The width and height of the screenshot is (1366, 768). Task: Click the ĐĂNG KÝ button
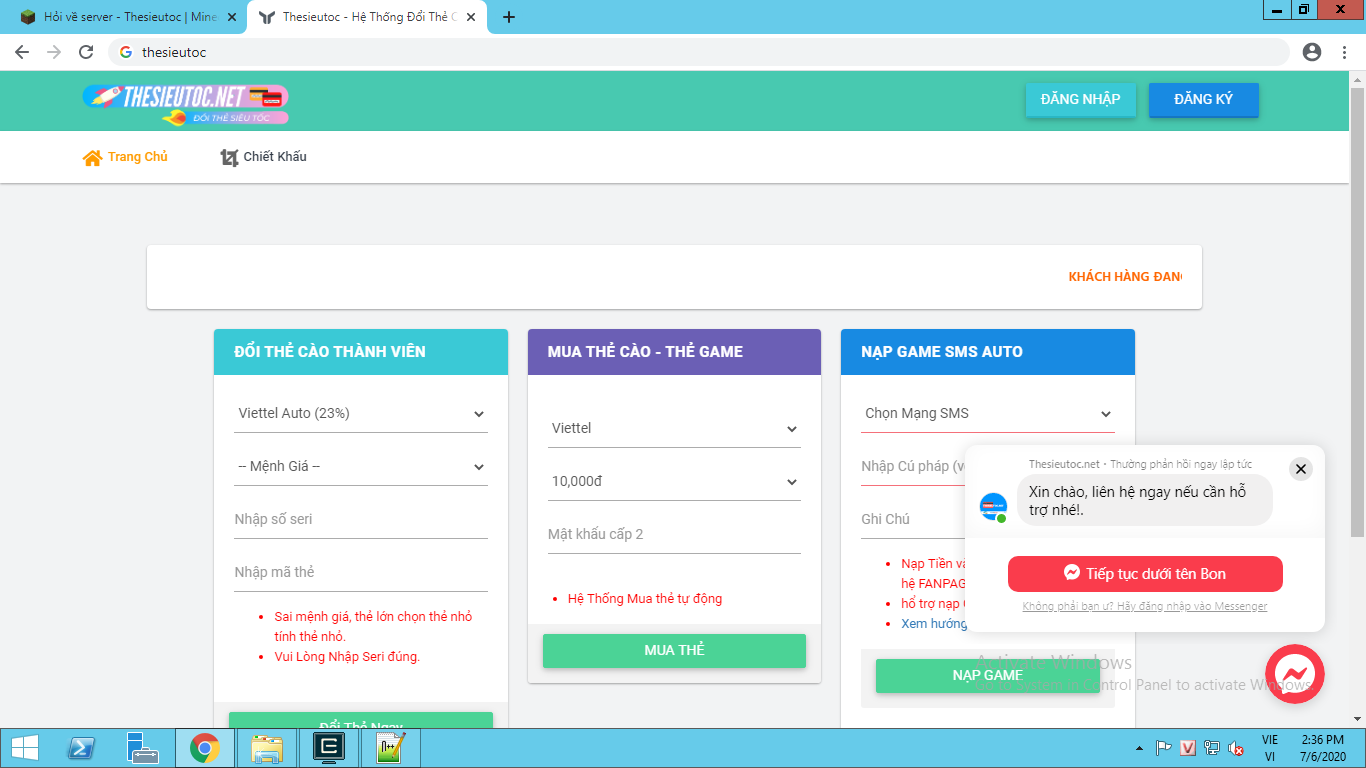click(1204, 99)
